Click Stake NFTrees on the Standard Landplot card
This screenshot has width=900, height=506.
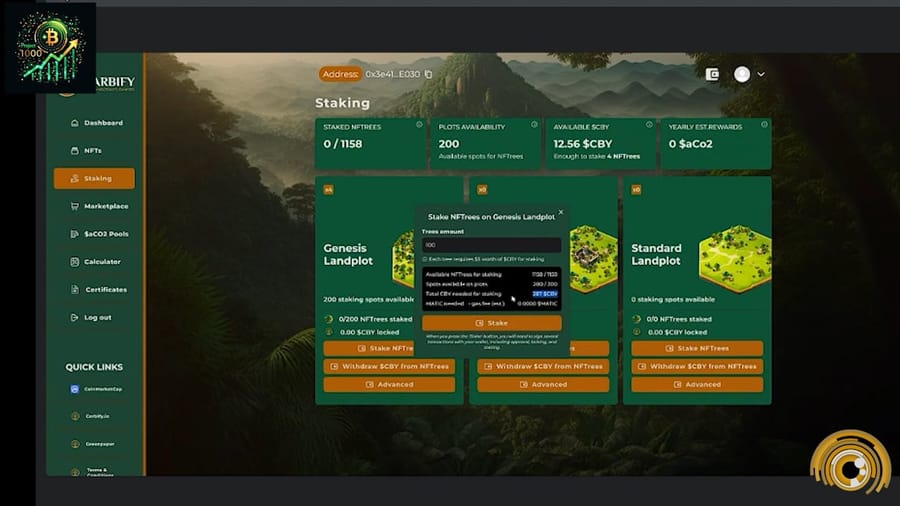coord(697,348)
